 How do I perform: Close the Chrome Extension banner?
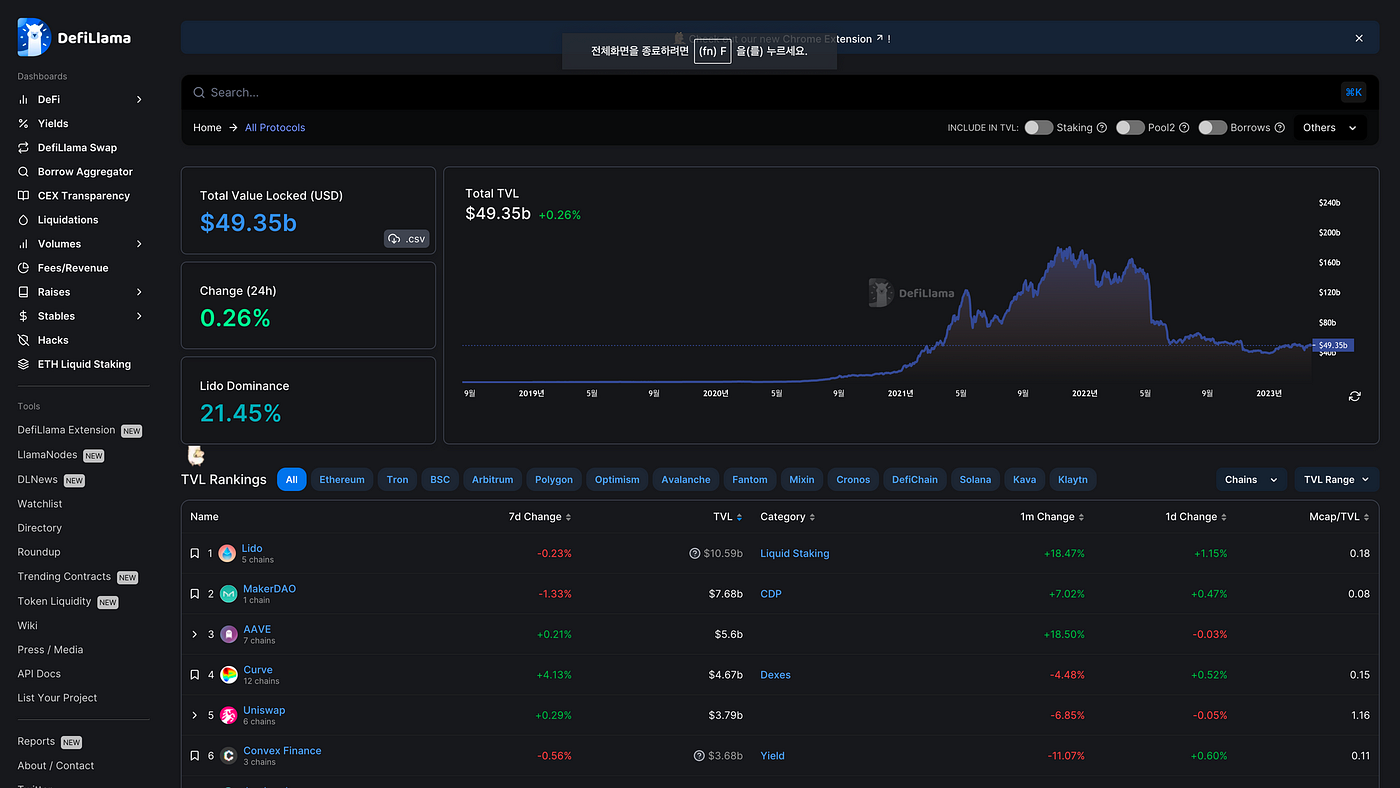click(x=1359, y=38)
